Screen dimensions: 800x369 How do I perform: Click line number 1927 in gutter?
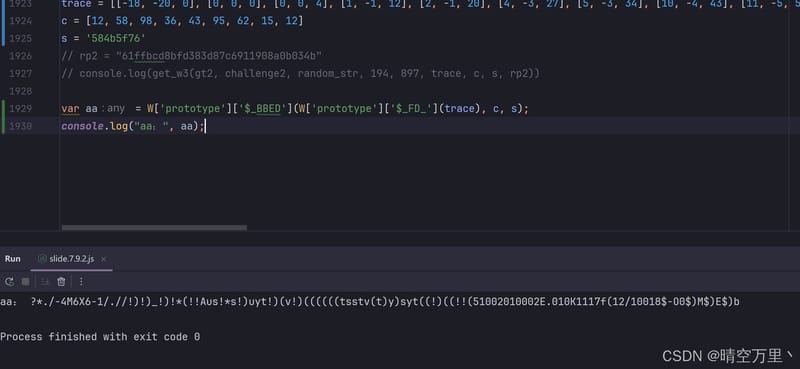click(x=20, y=73)
